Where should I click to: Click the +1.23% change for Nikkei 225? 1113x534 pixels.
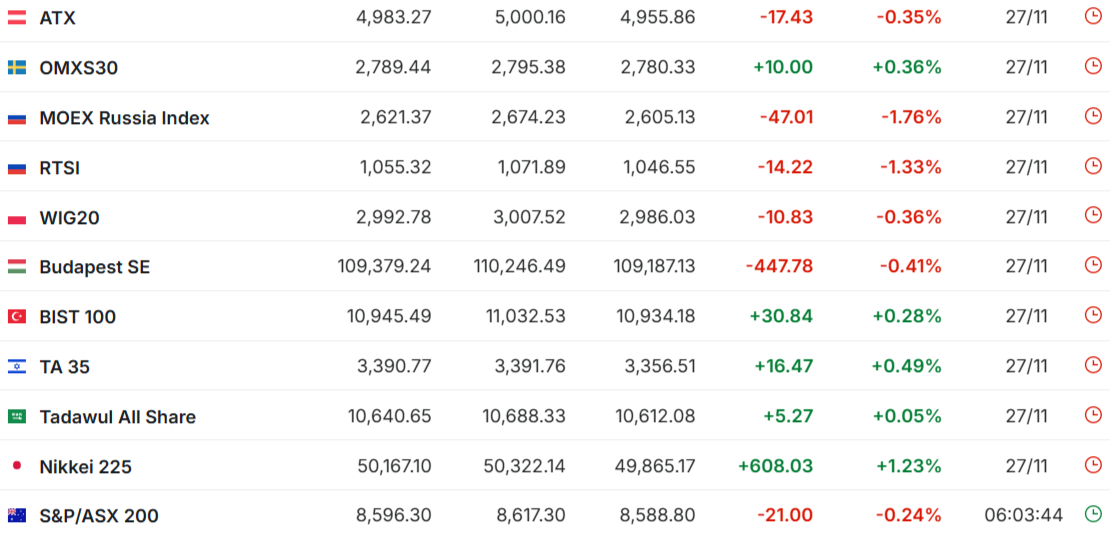click(x=906, y=466)
